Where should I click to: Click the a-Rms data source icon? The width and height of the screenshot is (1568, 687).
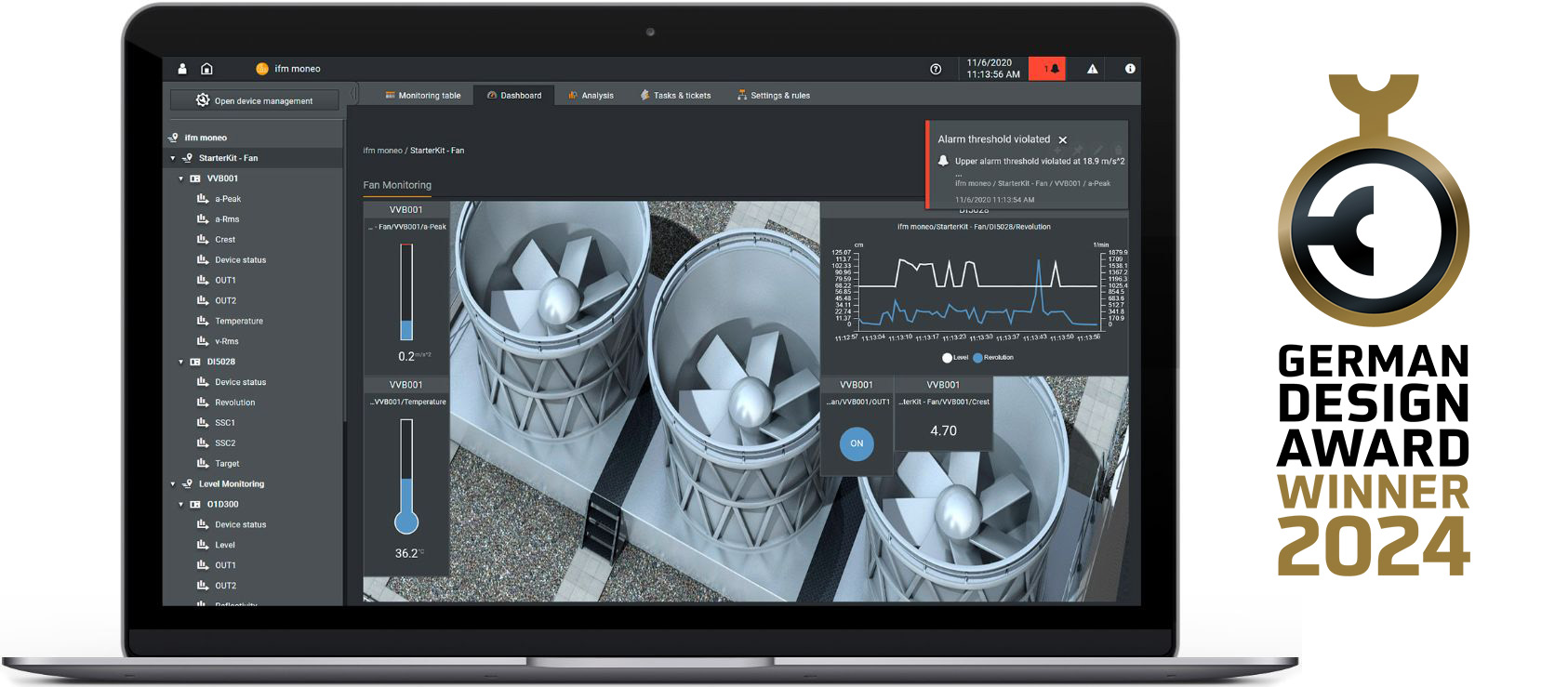[203, 219]
